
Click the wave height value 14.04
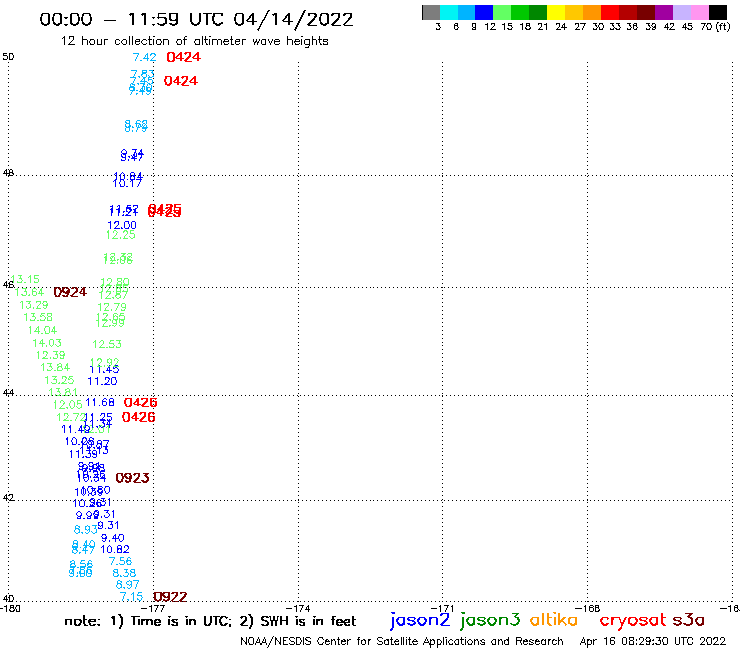(x=42, y=330)
